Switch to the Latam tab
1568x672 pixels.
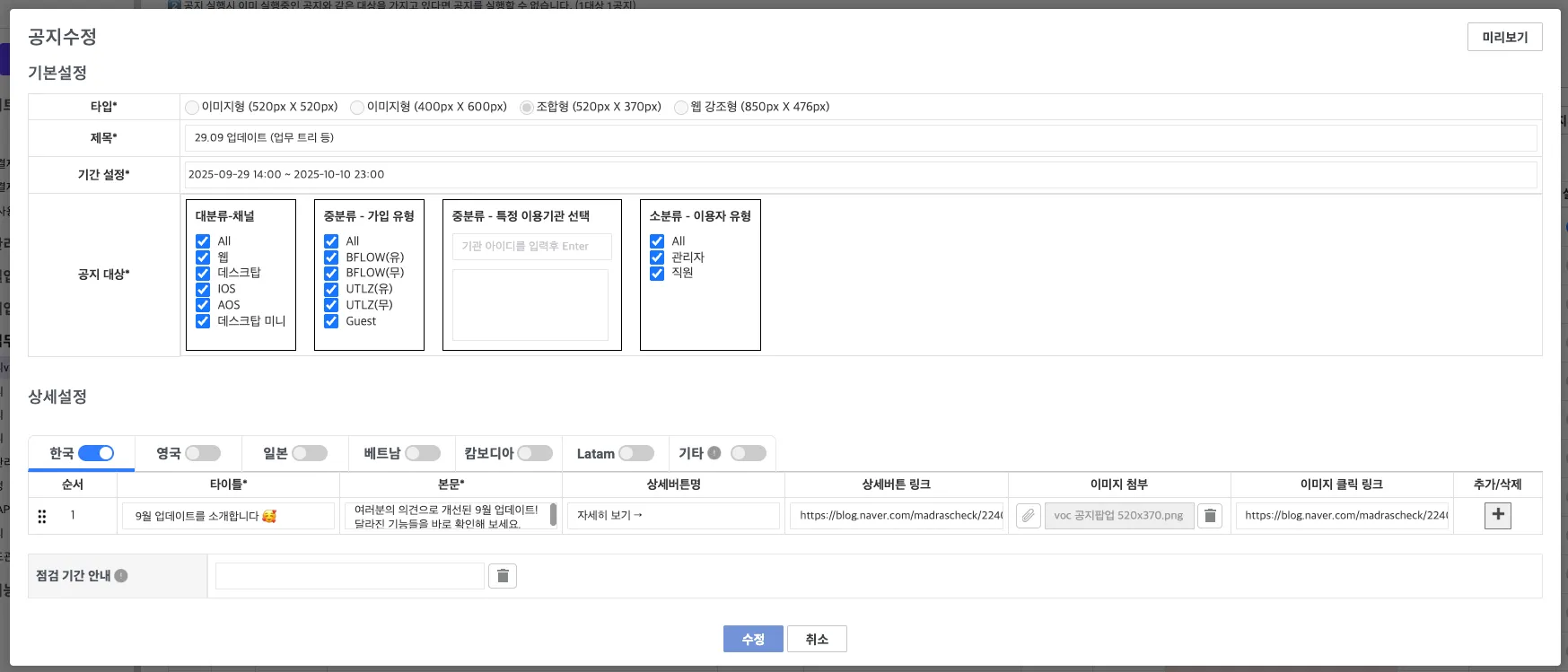(x=595, y=454)
